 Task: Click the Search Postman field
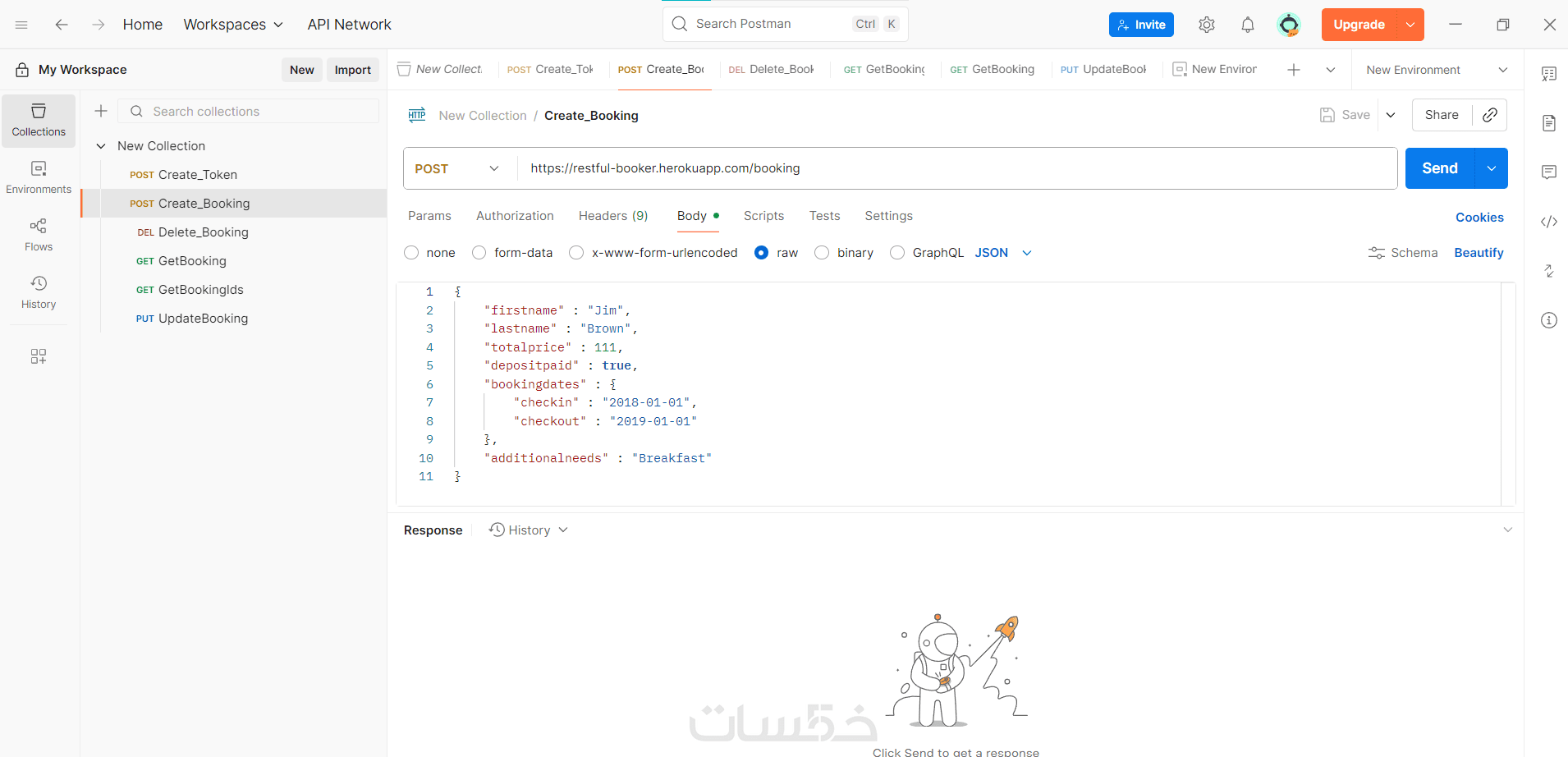(785, 24)
